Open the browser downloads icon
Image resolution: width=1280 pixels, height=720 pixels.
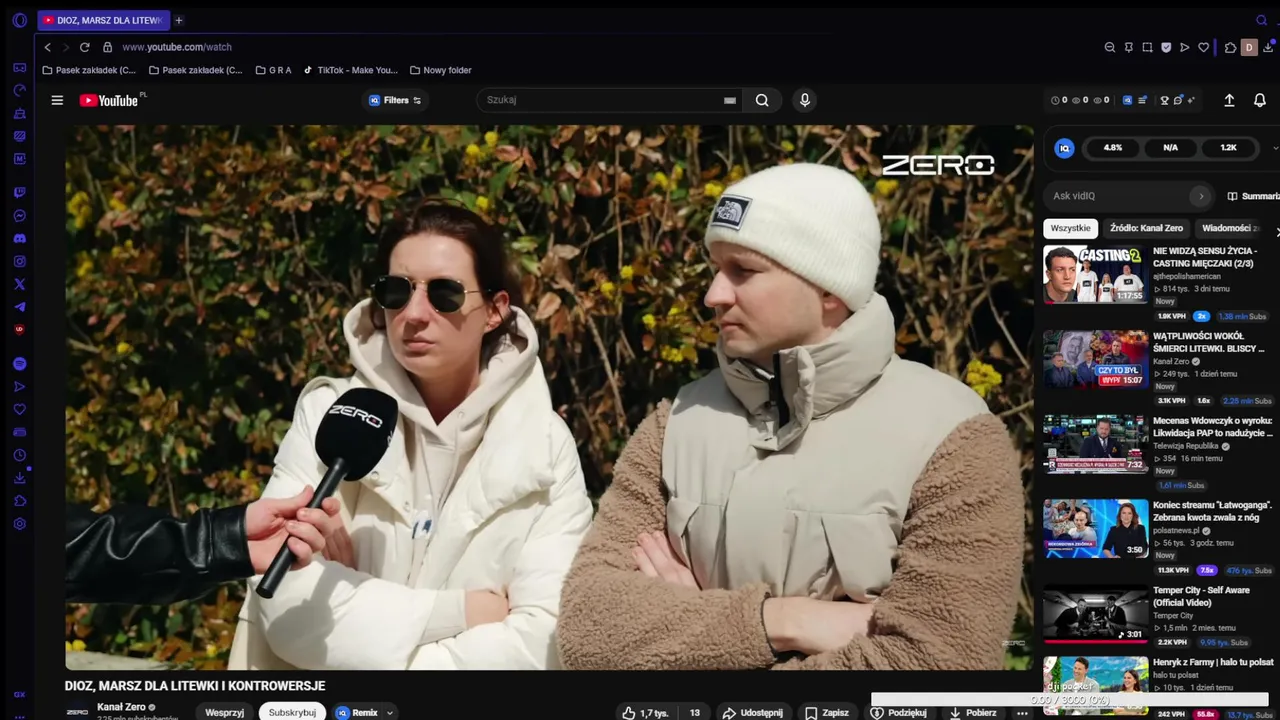(1268, 47)
